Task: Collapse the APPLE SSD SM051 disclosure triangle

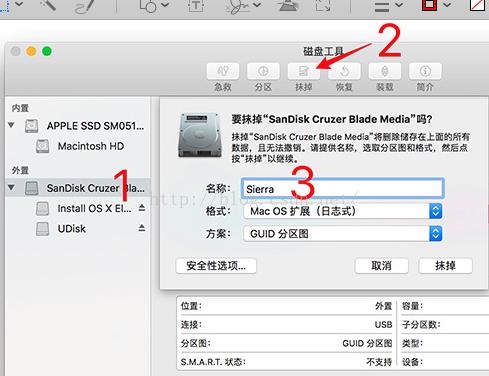Action: pos(11,125)
